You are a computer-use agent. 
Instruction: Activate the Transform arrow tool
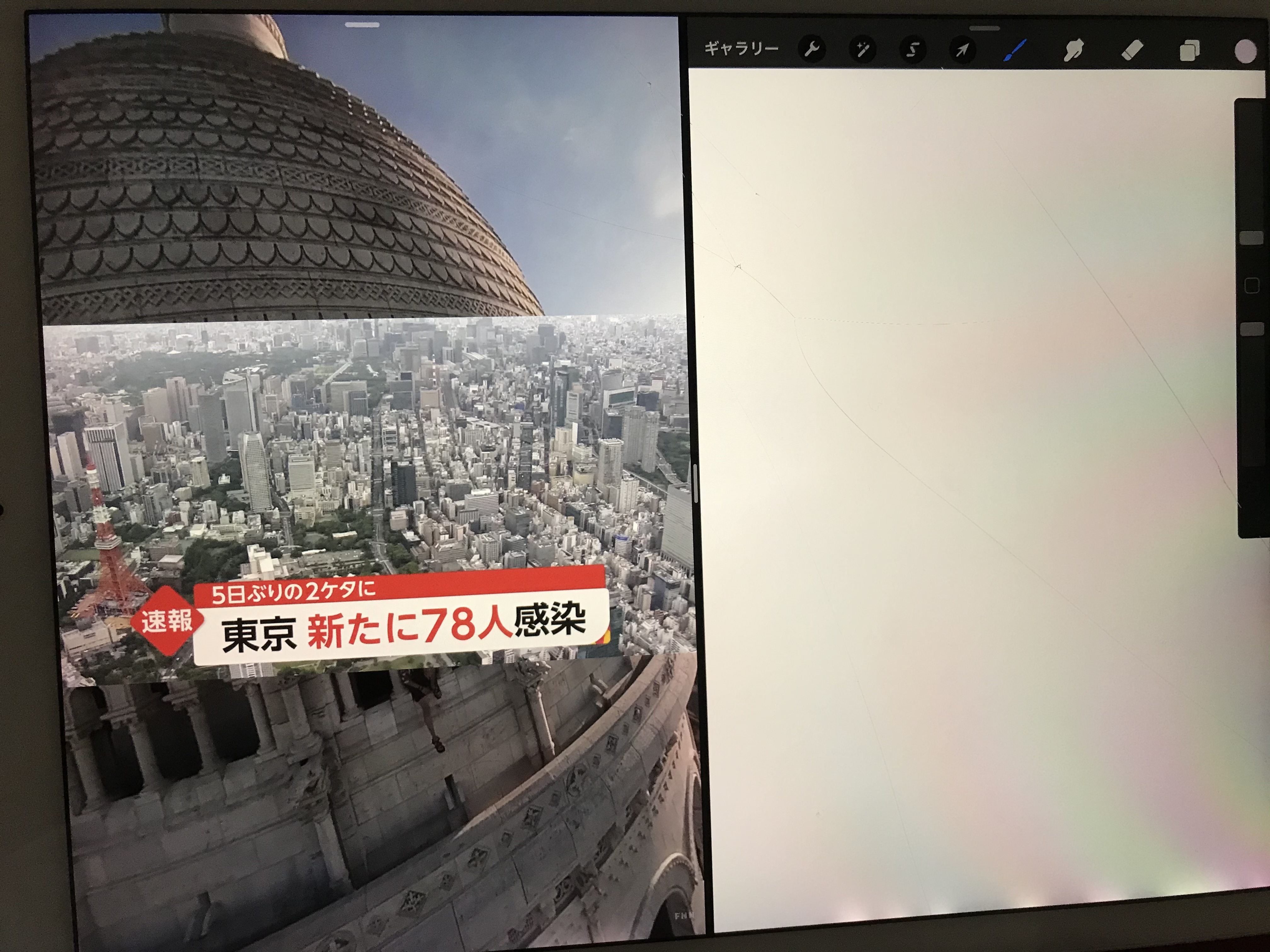click(963, 50)
